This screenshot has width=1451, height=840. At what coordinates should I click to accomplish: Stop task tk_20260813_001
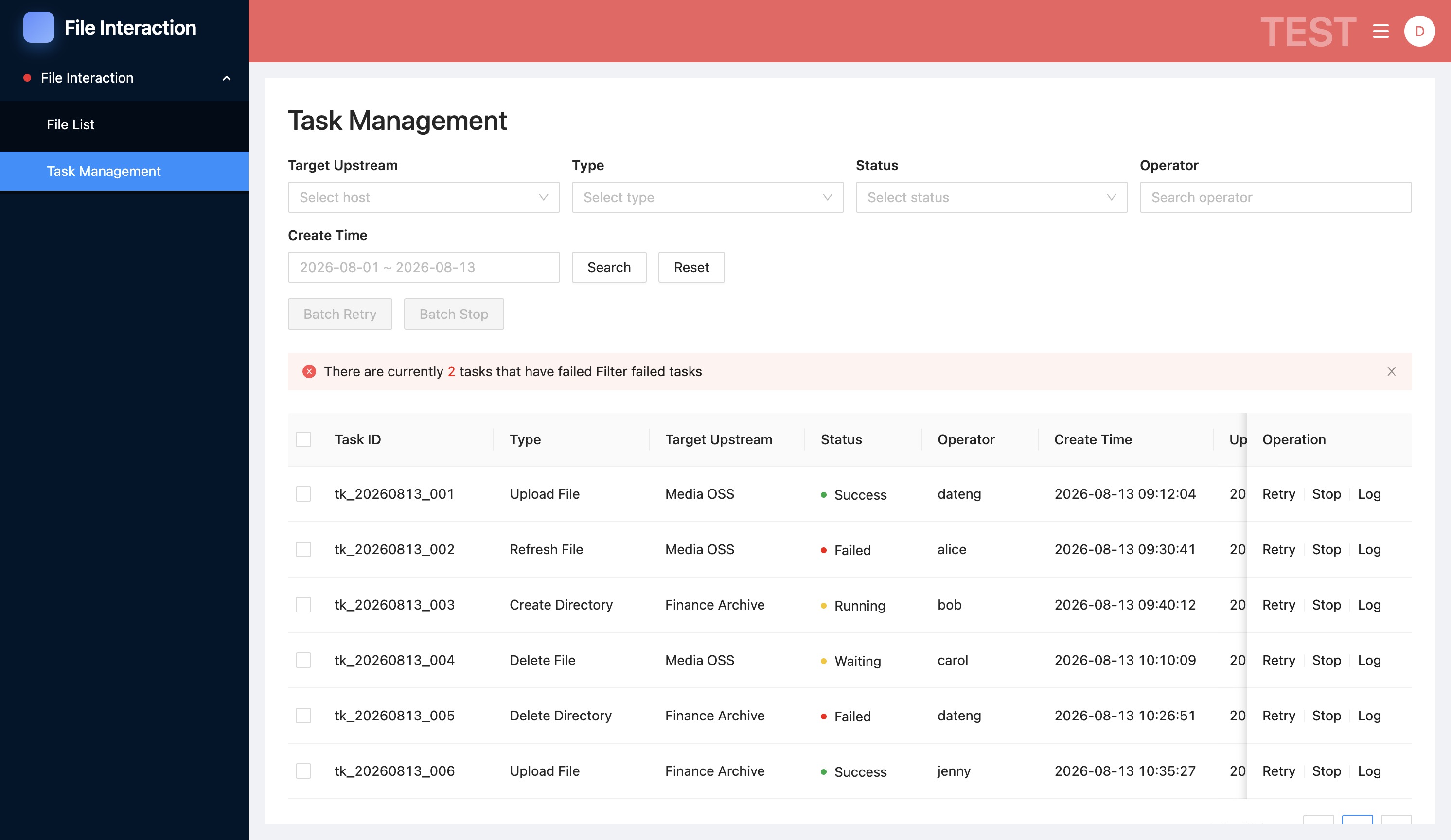1326,494
